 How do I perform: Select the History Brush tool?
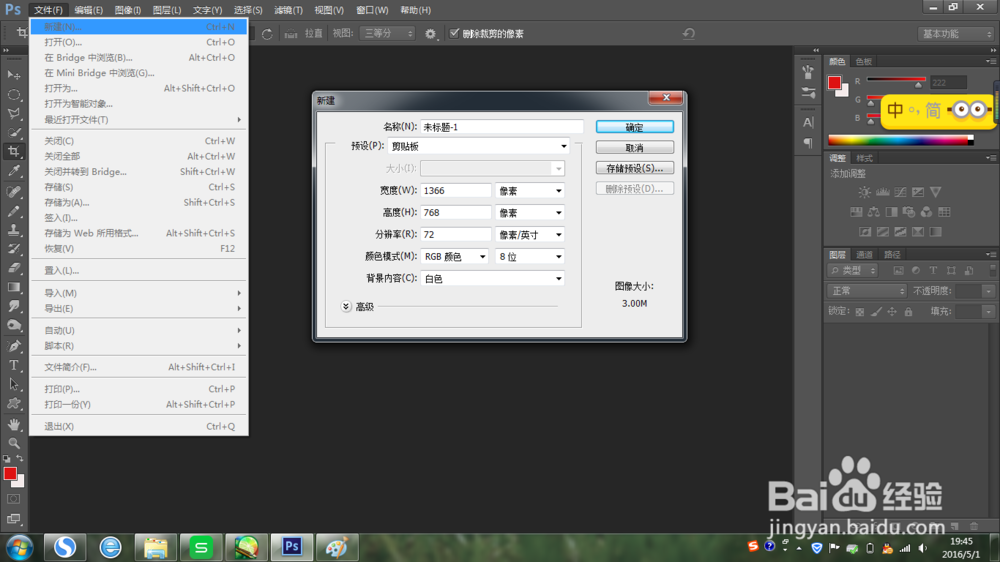click(13, 249)
